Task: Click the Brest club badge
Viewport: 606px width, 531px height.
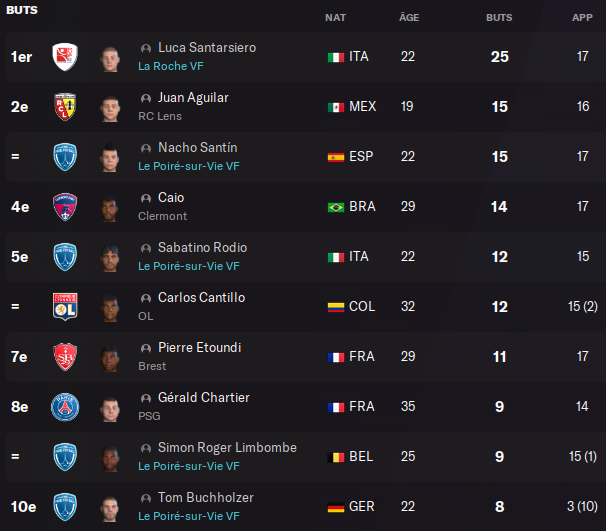Action: click(x=65, y=357)
